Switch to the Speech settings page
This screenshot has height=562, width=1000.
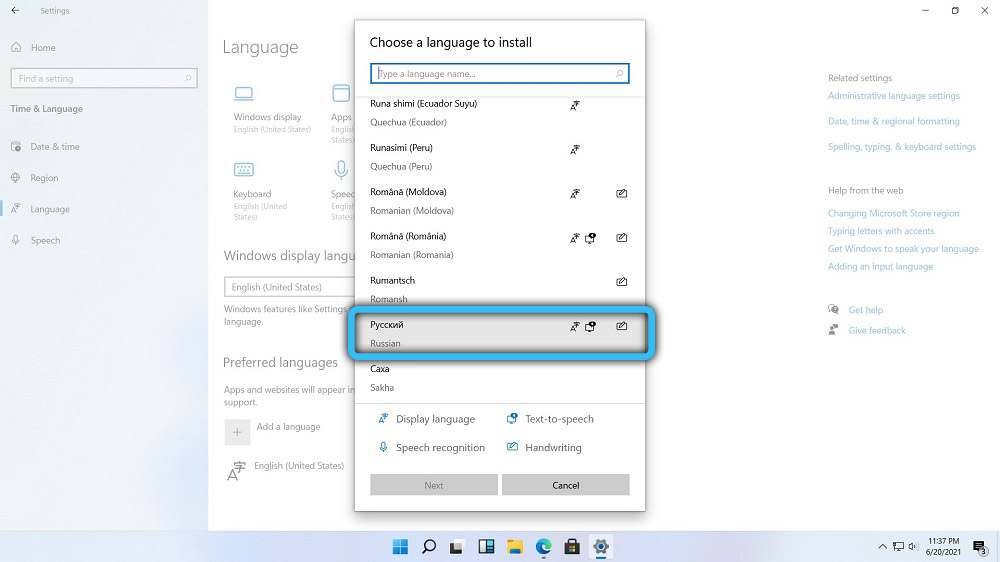pyautogui.click(x=45, y=241)
